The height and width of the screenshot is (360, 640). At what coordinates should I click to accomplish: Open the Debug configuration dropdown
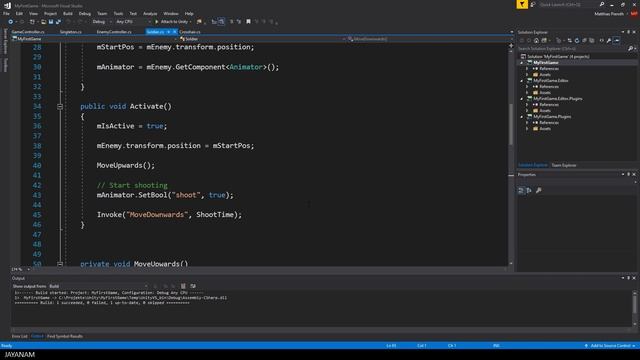click(x=101, y=22)
